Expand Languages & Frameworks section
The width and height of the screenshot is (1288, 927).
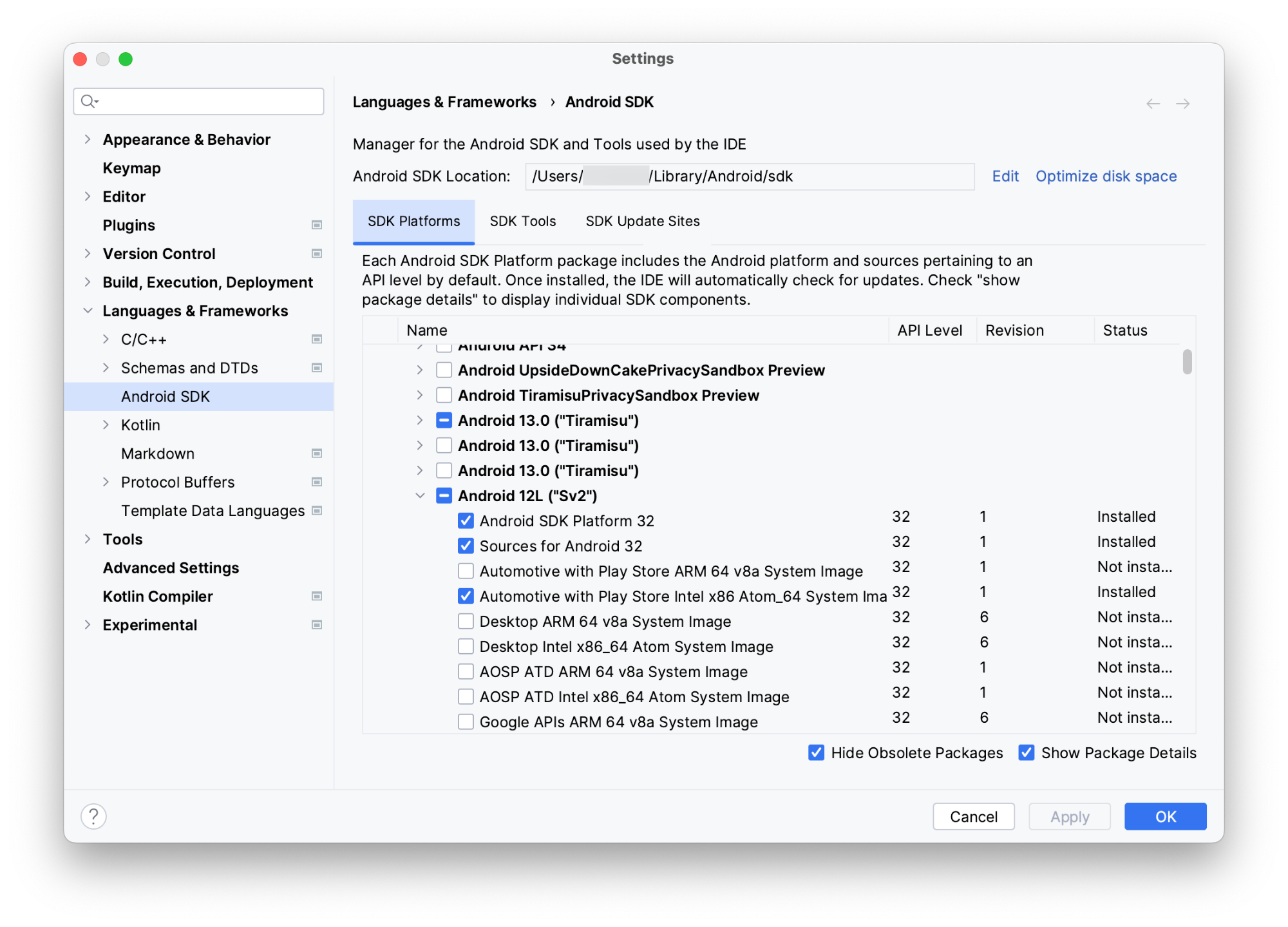[x=87, y=310]
